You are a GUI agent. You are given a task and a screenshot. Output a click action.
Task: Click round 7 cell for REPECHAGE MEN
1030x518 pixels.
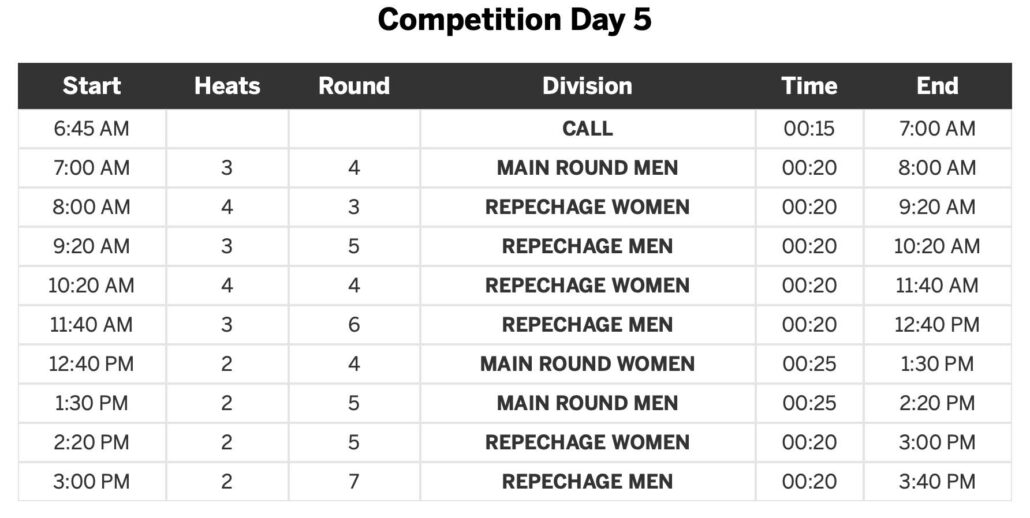[354, 482]
